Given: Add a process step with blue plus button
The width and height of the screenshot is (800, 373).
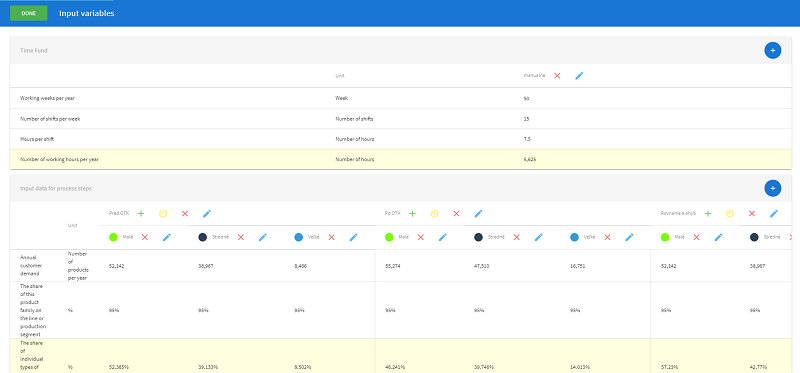Looking at the screenshot, I should coord(772,188).
